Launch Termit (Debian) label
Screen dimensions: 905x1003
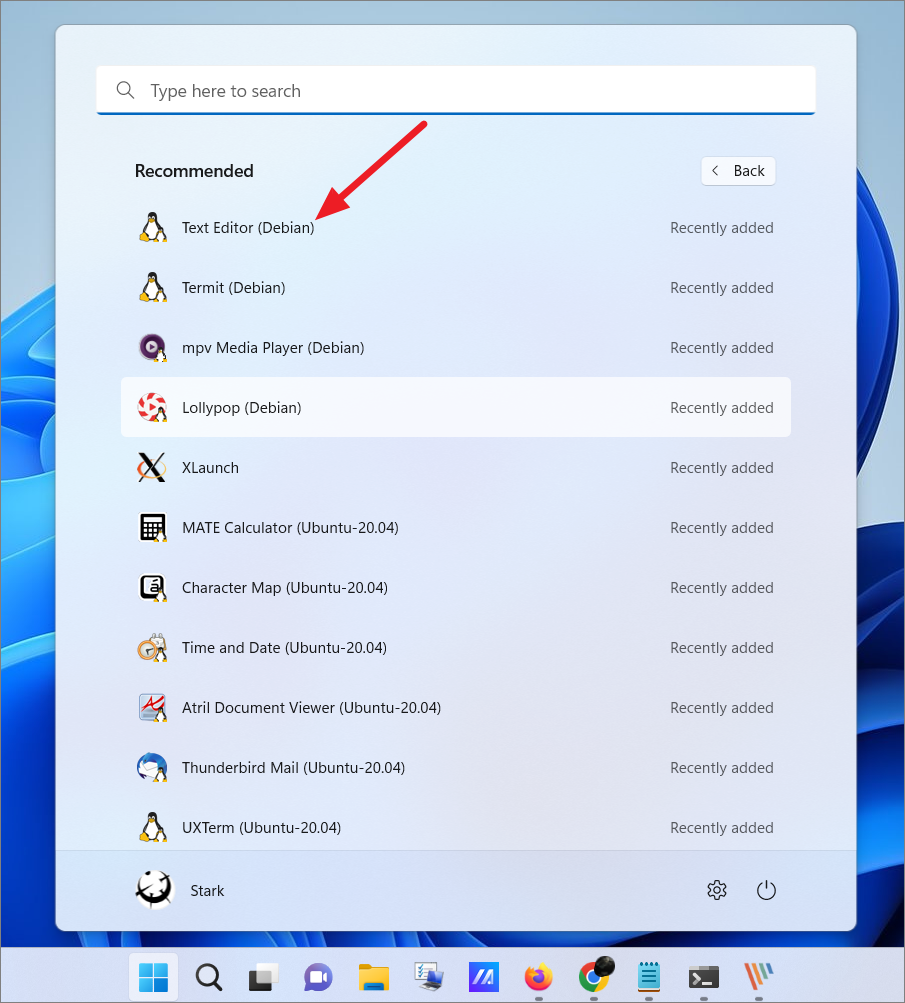point(233,288)
